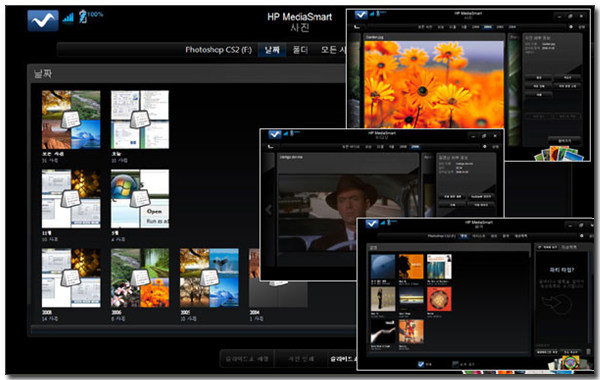Open the 2005 photo group with 10 photos
600x380 pixels.
[209, 278]
